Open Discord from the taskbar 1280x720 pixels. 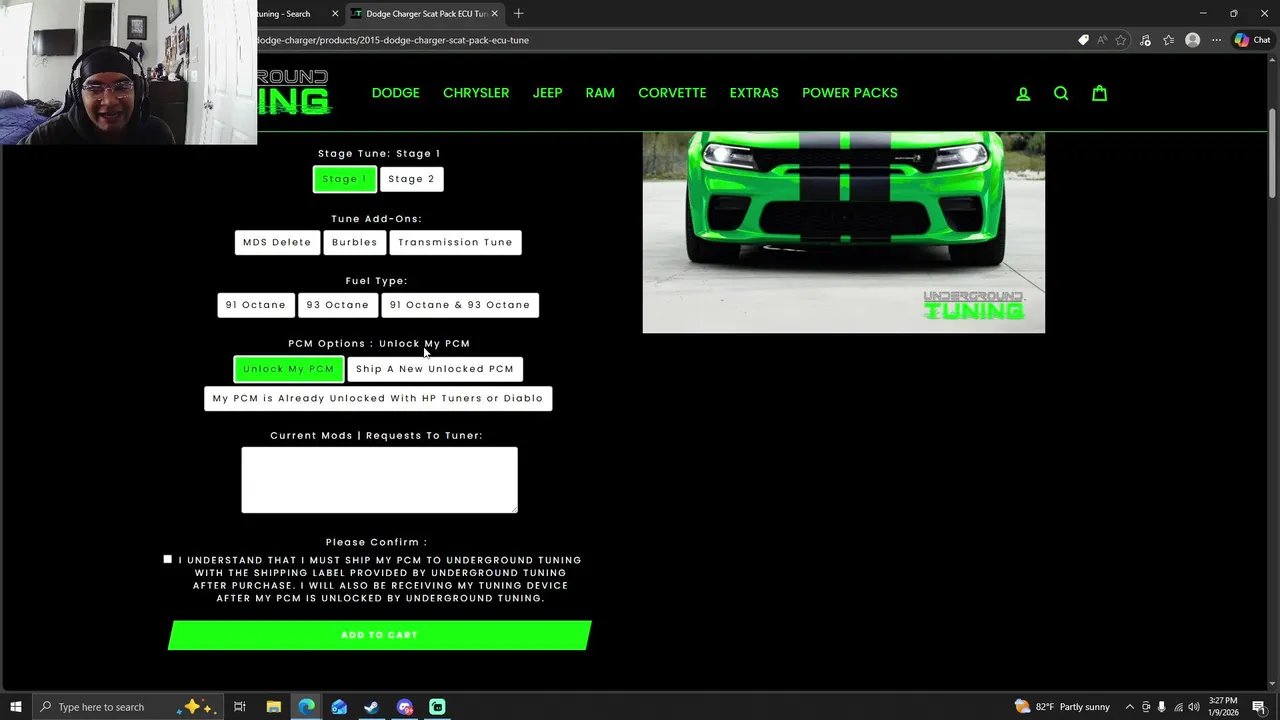[x=405, y=707]
